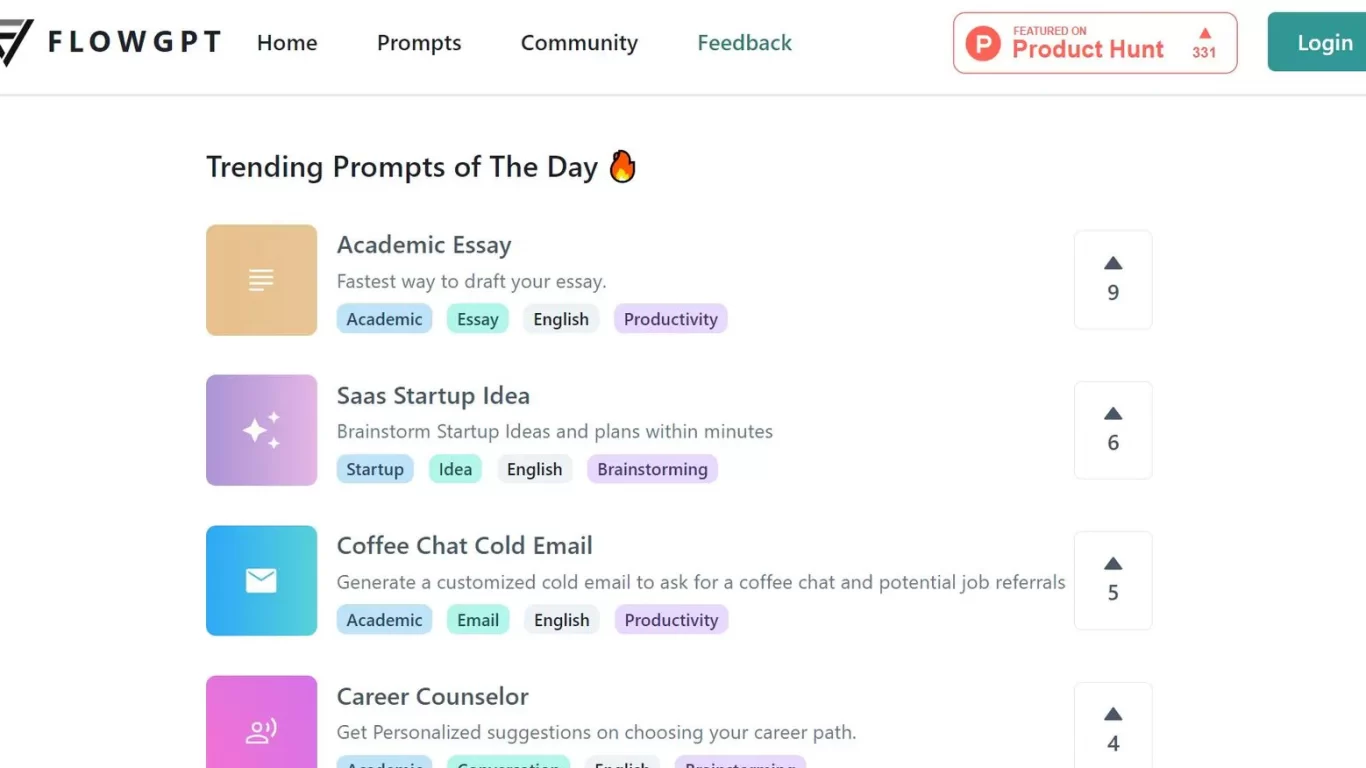Click the Brainstorming tag under Saas Startup Idea

652,469
